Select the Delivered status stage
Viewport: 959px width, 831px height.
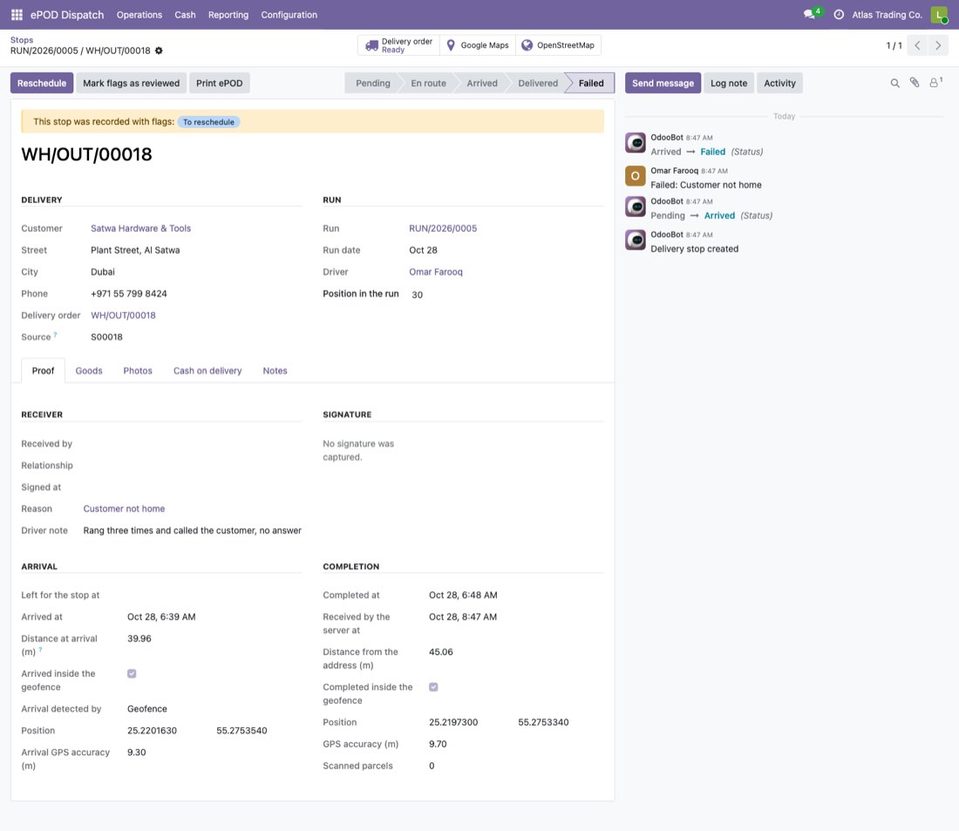coord(538,83)
